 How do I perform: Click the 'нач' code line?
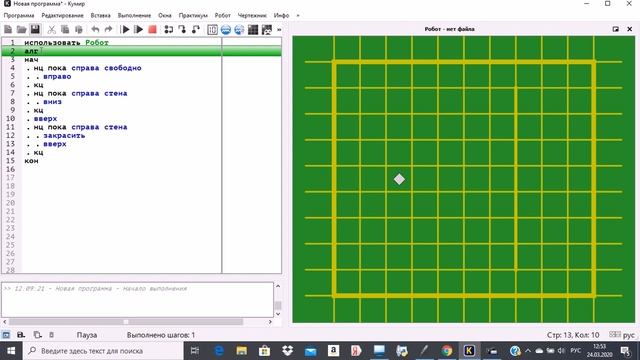(31, 60)
